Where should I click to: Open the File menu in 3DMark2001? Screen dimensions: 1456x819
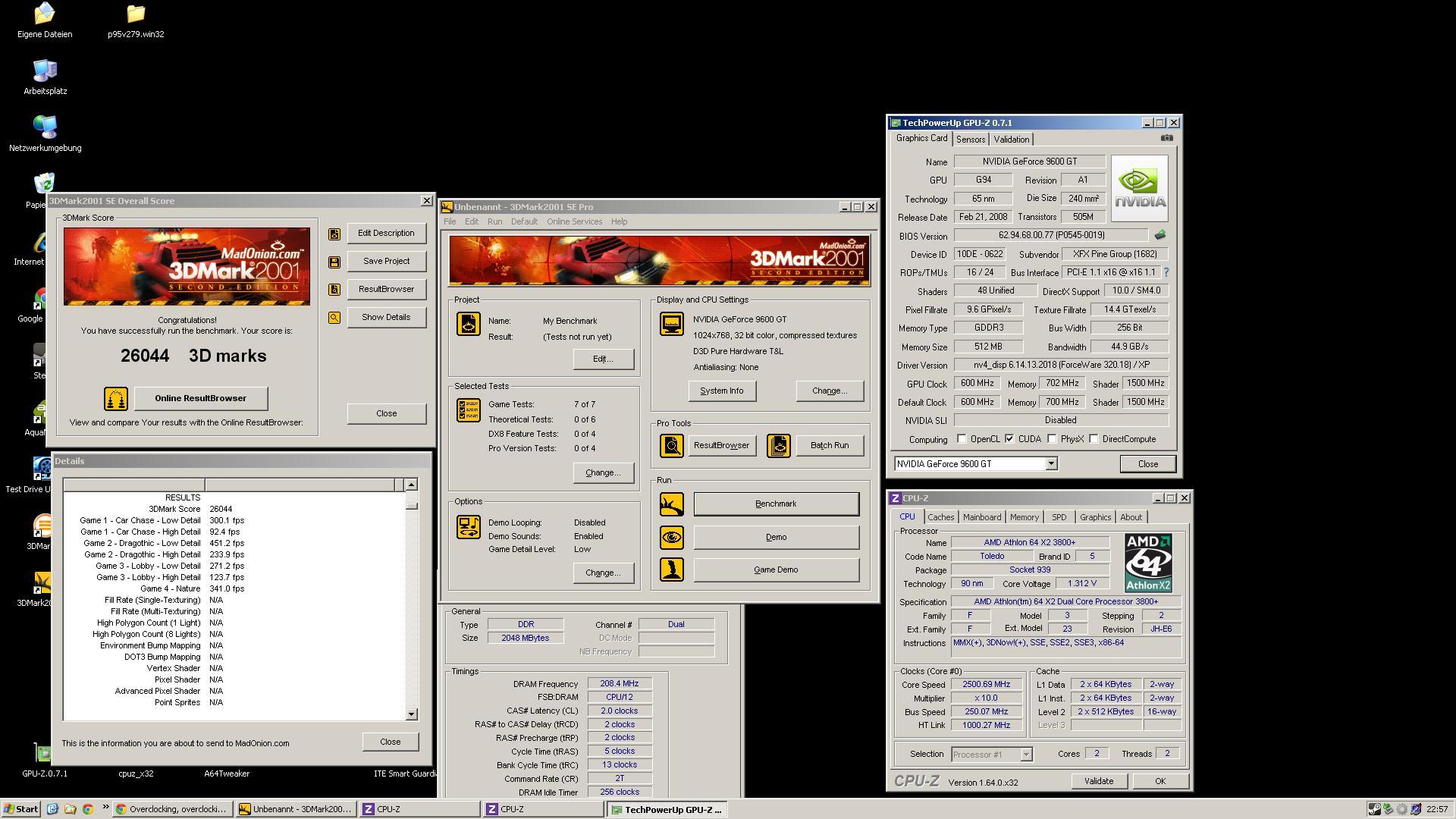tap(450, 222)
